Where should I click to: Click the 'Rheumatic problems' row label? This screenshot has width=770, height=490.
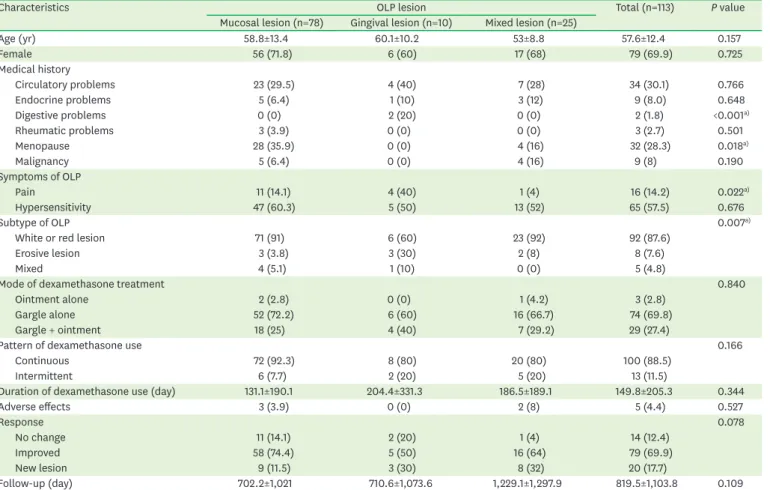[x=64, y=131]
